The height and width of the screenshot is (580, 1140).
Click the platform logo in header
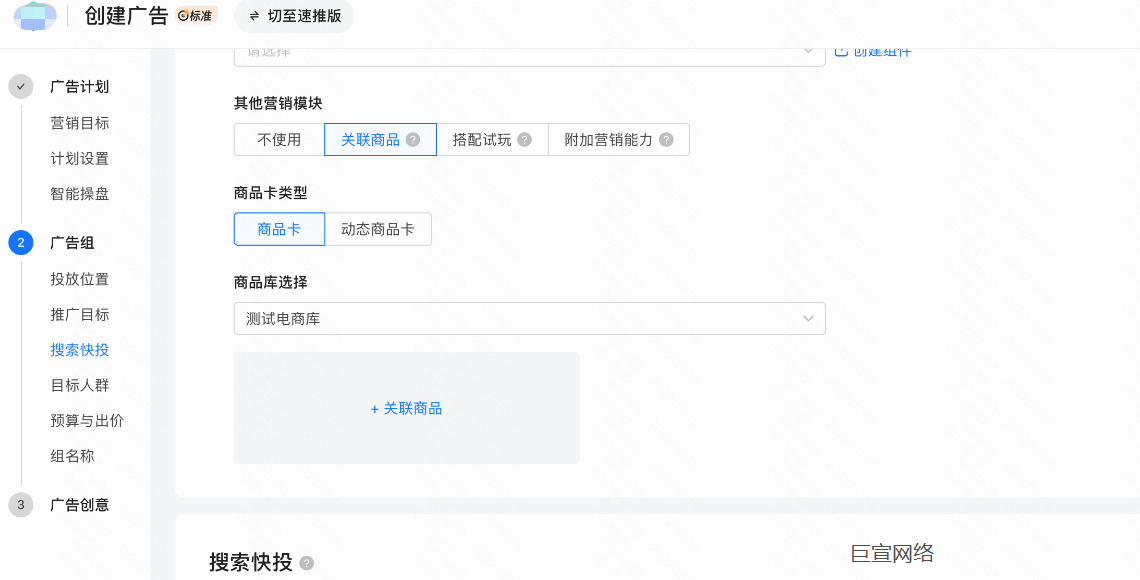point(35,16)
